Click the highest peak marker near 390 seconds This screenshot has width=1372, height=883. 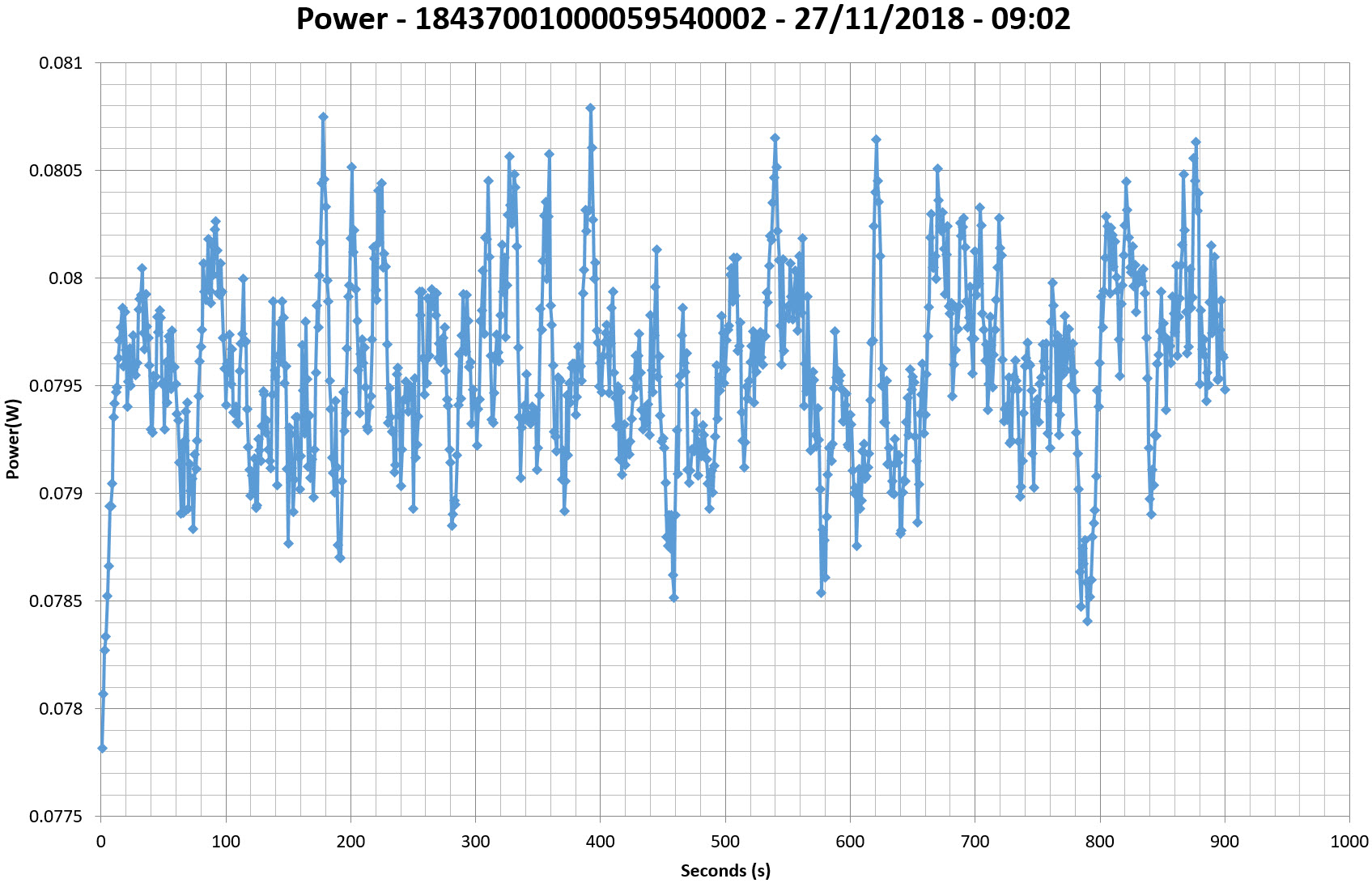[590, 108]
